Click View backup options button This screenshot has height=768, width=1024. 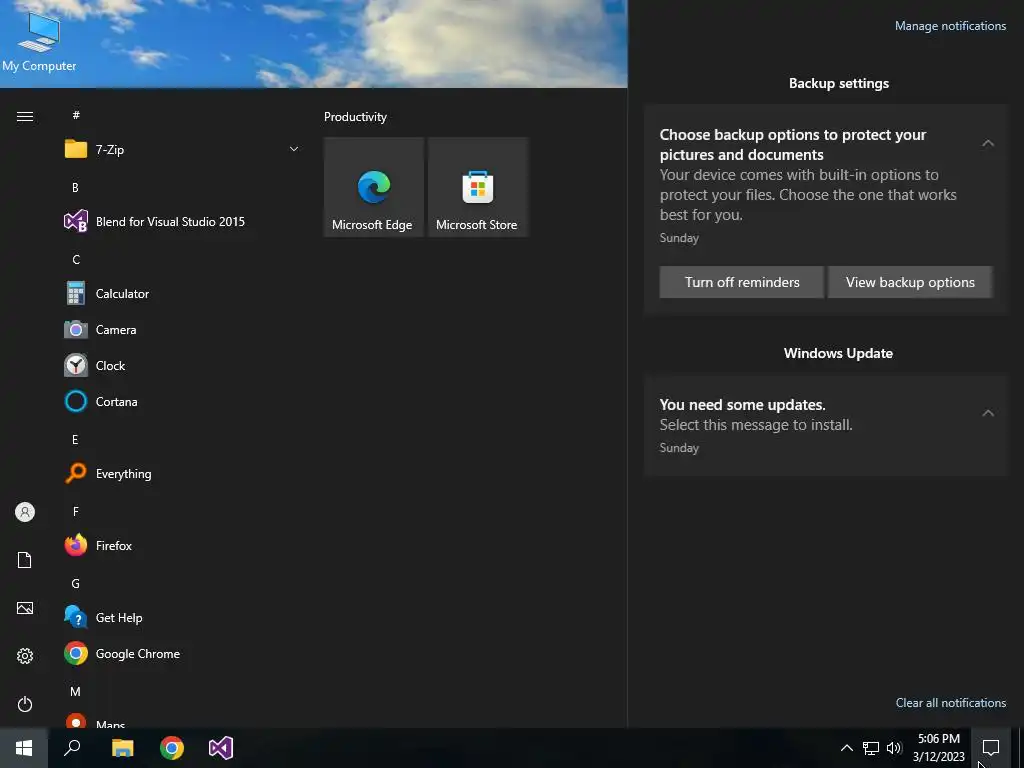[910, 282]
